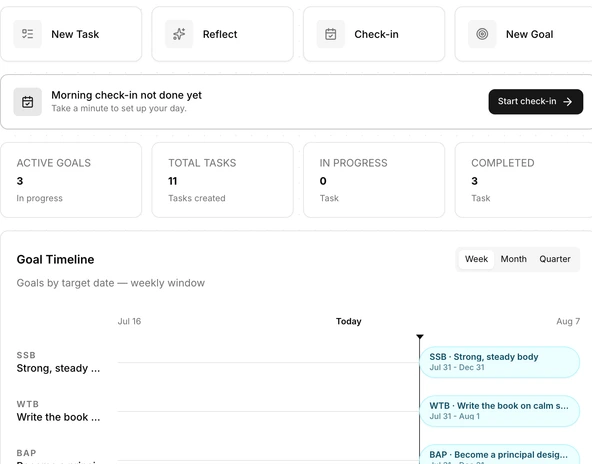The height and width of the screenshot is (464, 592).
Task: Switch timeline to Month view
Action: (x=513, y=259)
